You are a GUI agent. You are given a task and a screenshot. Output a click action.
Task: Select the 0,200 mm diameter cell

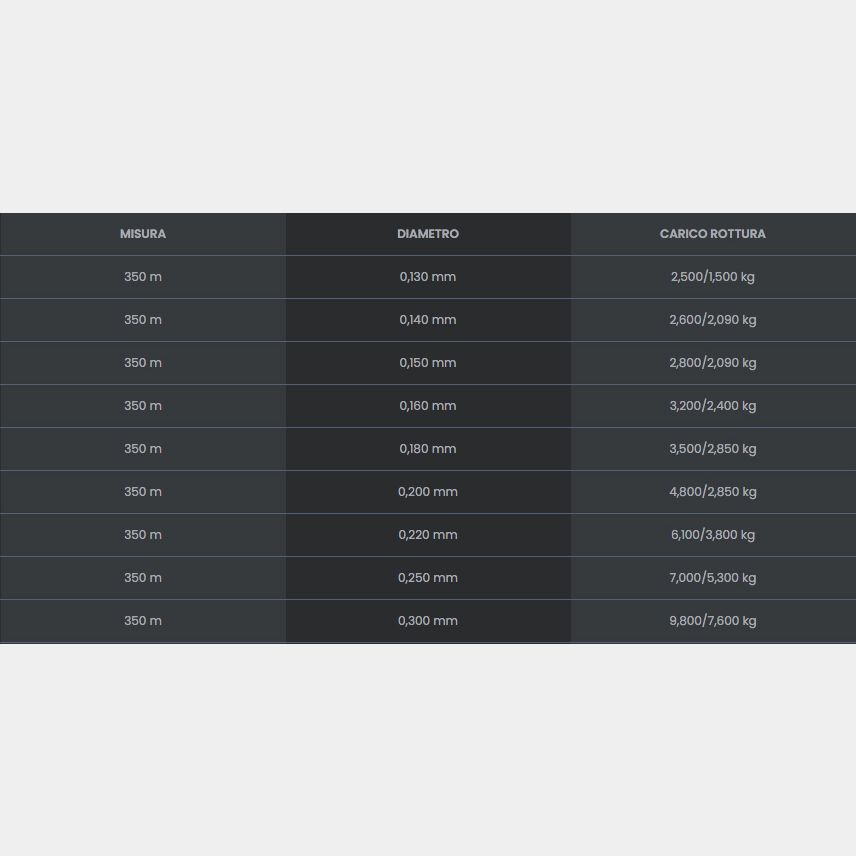coord(428,492)
